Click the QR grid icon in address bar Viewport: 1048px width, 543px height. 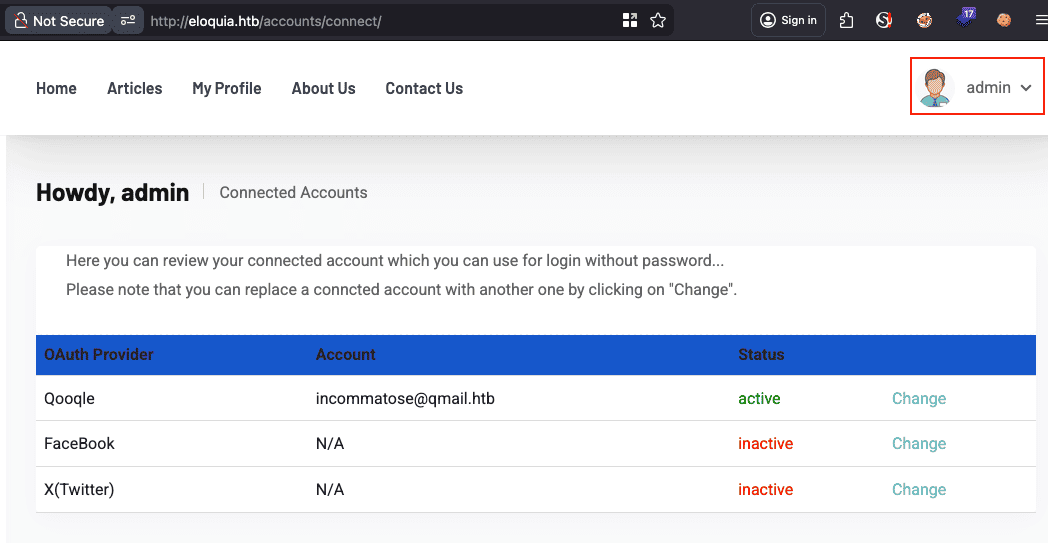tap(630, 21)
